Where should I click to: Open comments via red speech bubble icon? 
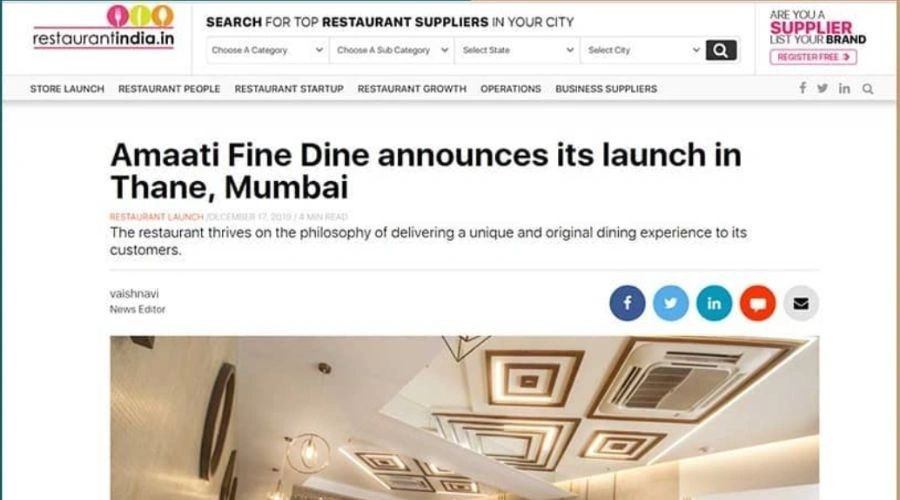pyautogui.click(x=758, y=303)
